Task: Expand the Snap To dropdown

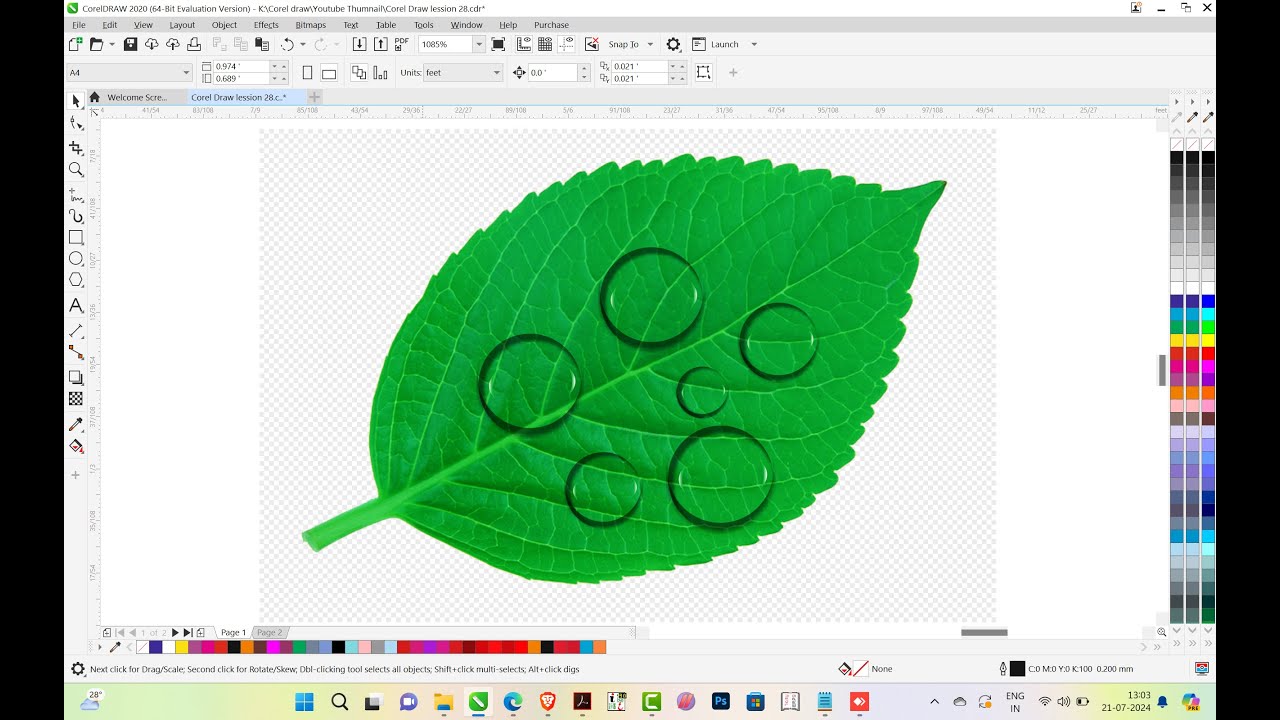Action: (x=650, y=44)
